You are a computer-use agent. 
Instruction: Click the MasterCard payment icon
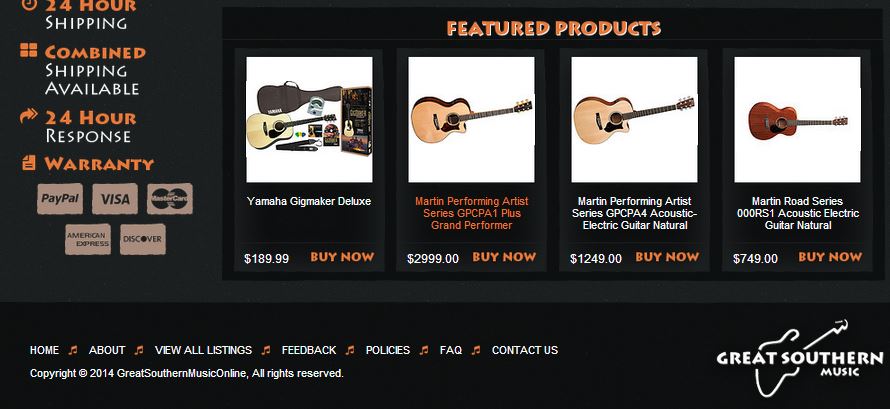170,199
